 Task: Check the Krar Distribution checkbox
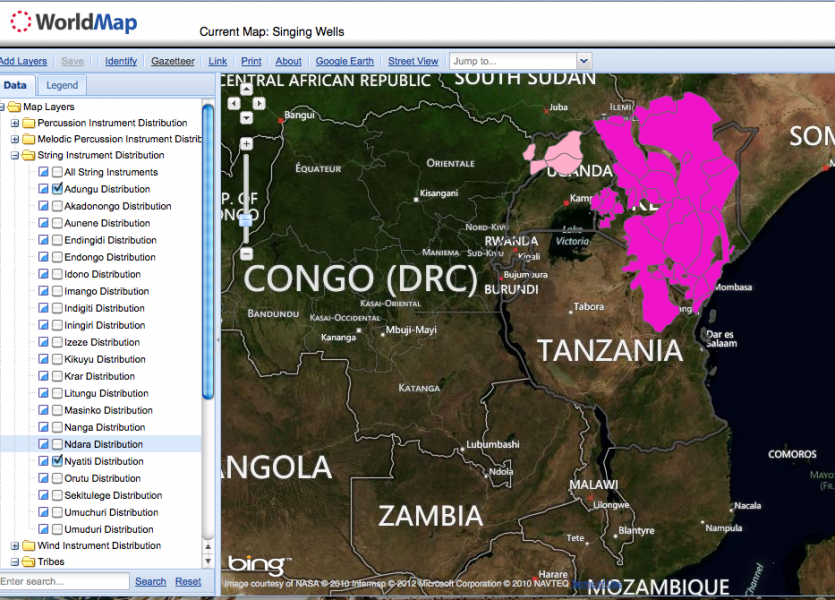point(58,376)
